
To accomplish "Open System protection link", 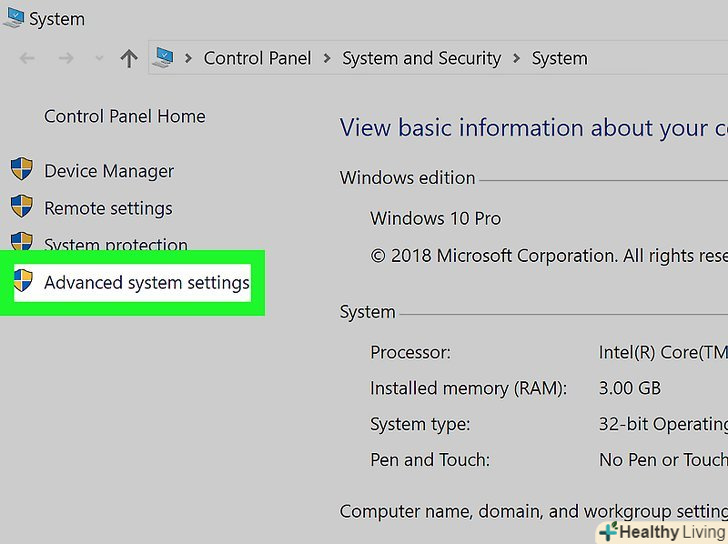I will 116,244.
